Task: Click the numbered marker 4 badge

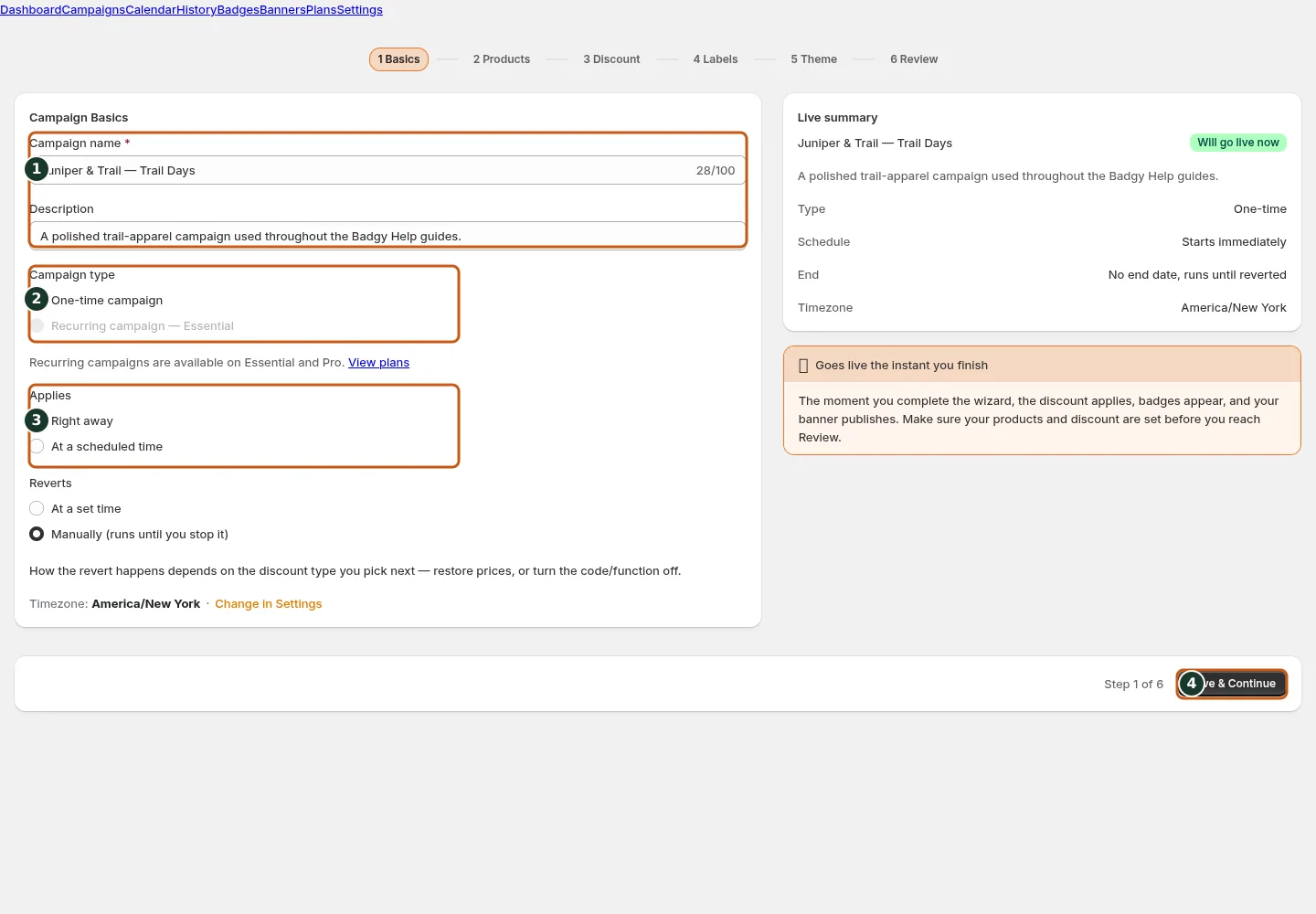Action: pyautogui.click(x=1192, y=684)
